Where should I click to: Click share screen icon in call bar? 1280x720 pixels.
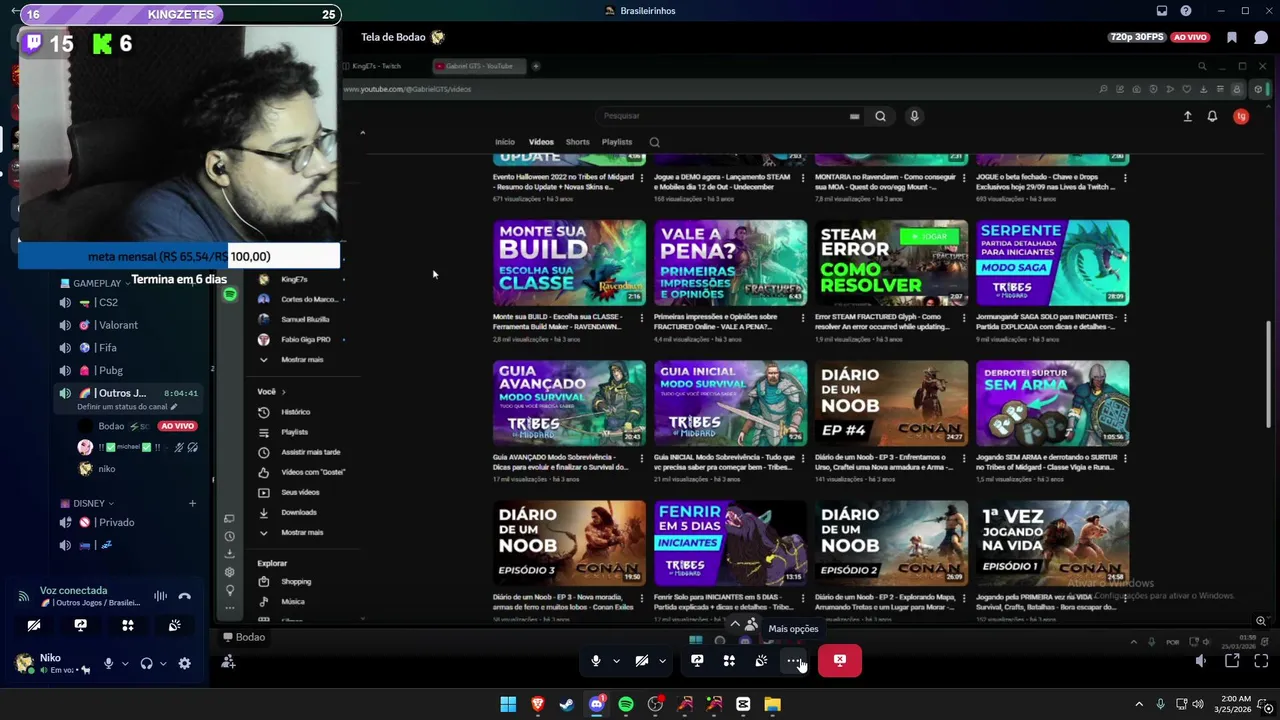point(697,661)
